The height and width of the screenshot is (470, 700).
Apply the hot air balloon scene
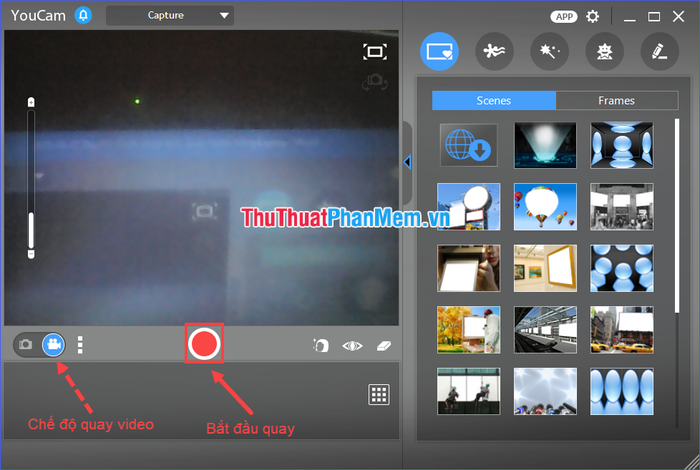pos(545,207)
